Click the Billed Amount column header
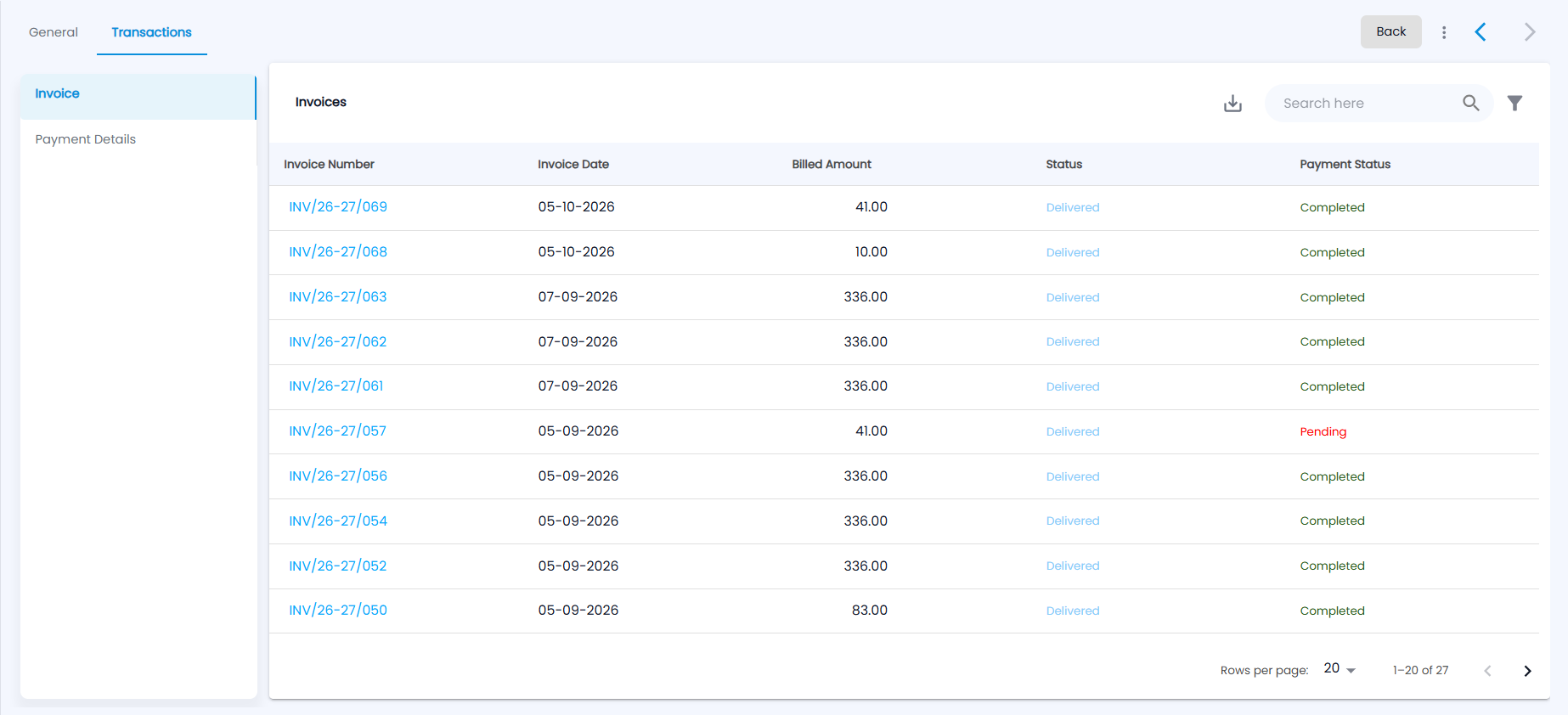 [x=832, y=165]
